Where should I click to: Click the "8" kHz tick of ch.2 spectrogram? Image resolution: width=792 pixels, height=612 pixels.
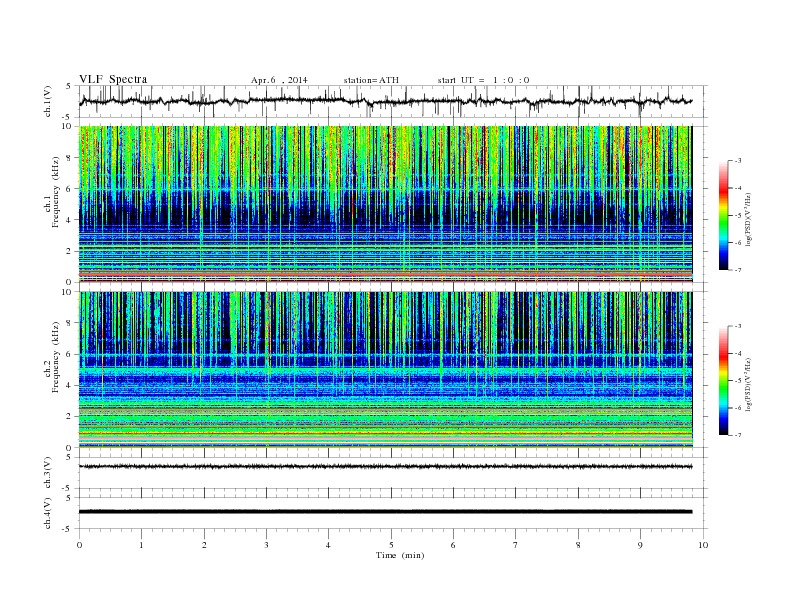pyautogui.click(x=69, y=323)
